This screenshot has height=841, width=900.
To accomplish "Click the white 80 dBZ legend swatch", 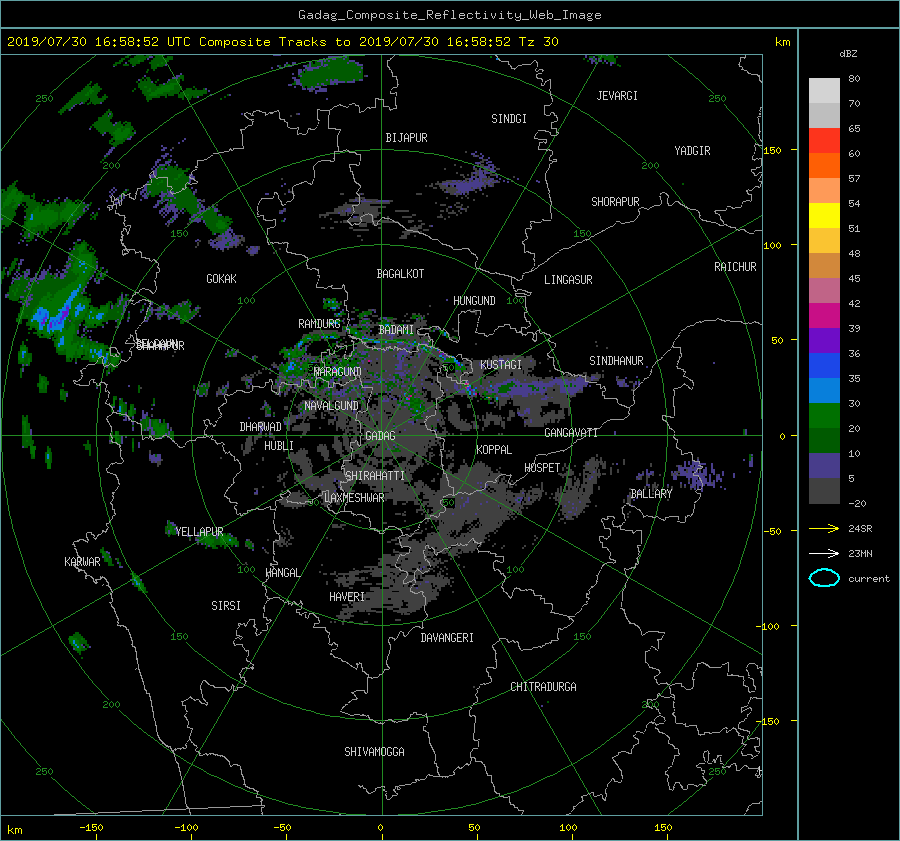I will point(824,90).
